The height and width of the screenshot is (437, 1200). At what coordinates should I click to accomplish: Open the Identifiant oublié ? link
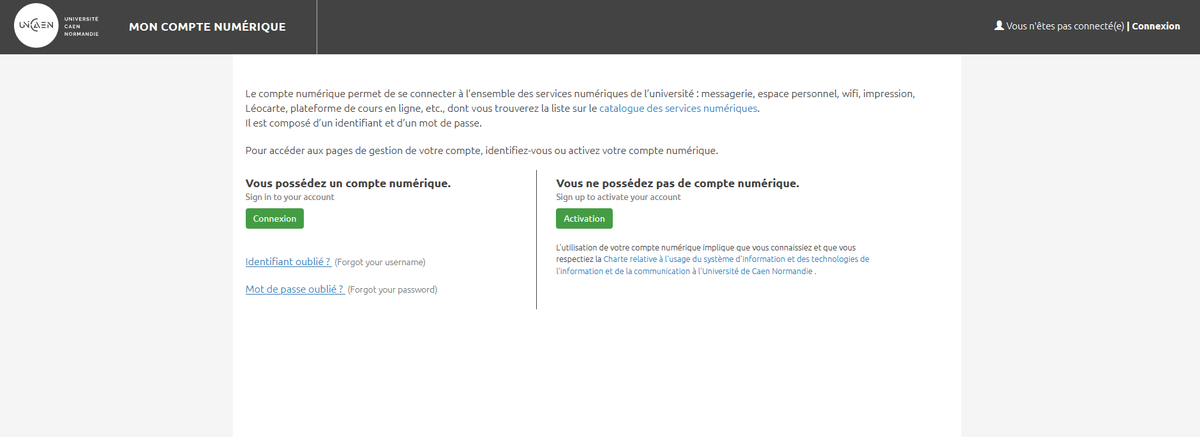click(288, 261)
